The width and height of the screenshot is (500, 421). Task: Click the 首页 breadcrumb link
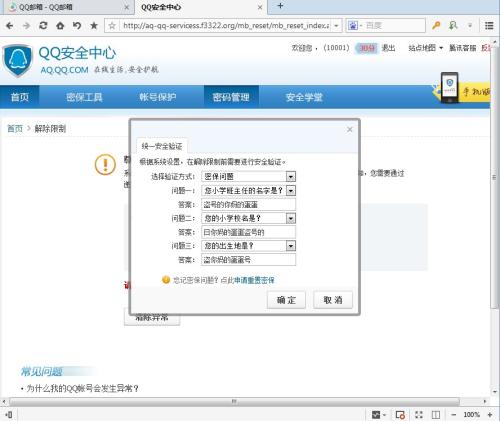coord(15,128)
